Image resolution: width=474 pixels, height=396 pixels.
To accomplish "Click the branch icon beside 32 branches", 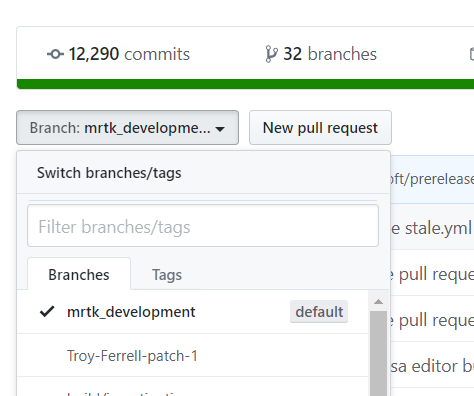I will coord(271,54).
